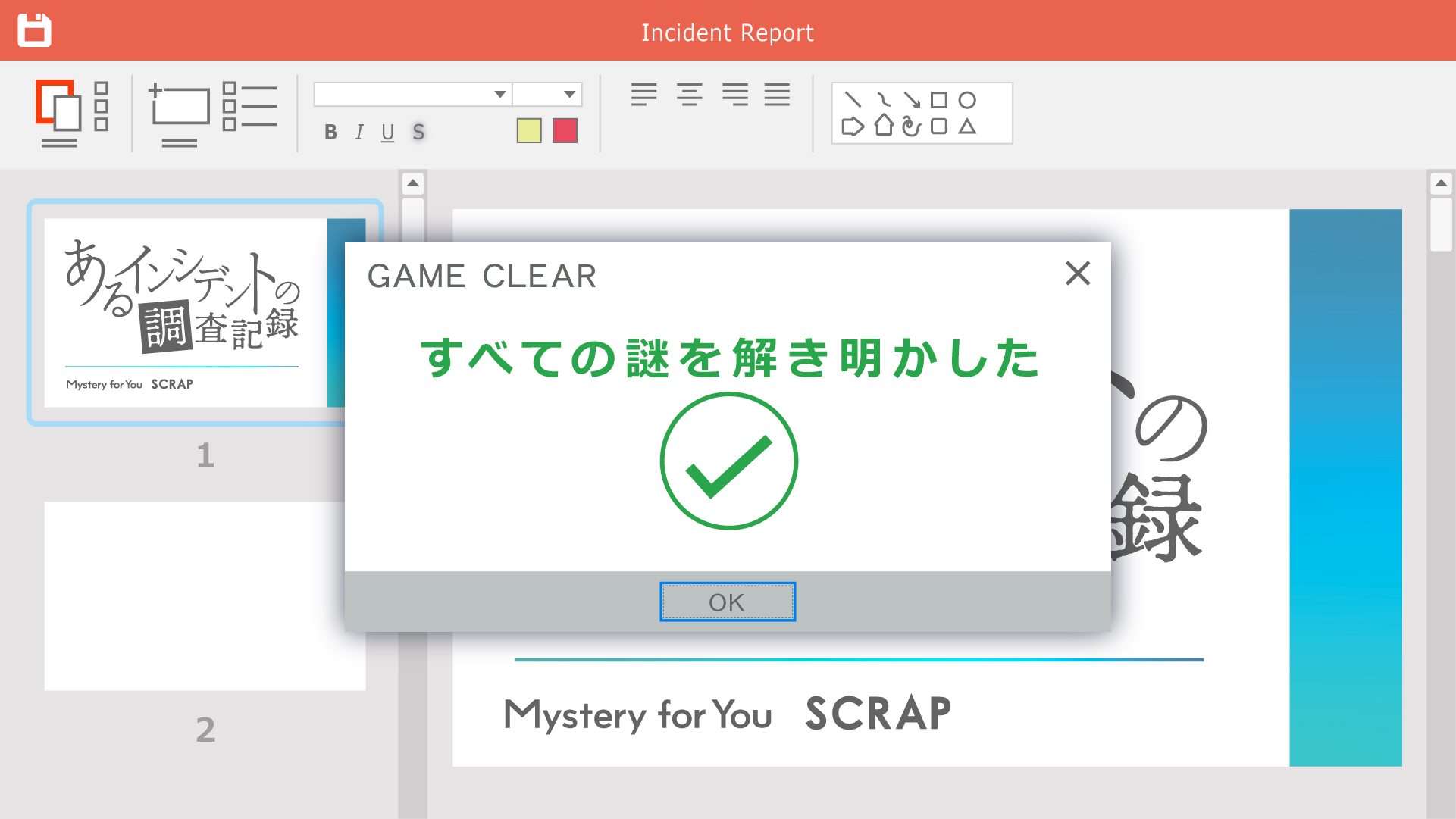
Task: Open the font size dropdown
Action: point(547,94)
